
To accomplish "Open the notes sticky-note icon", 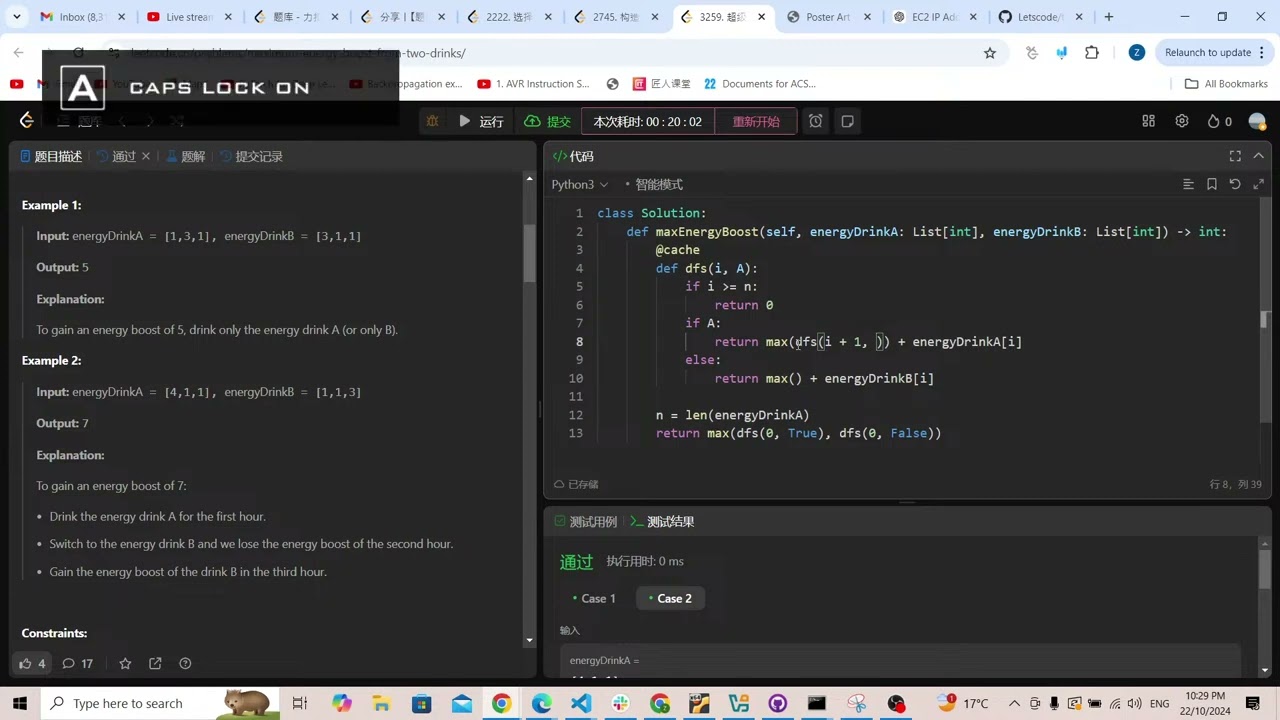I will [848, 121].
